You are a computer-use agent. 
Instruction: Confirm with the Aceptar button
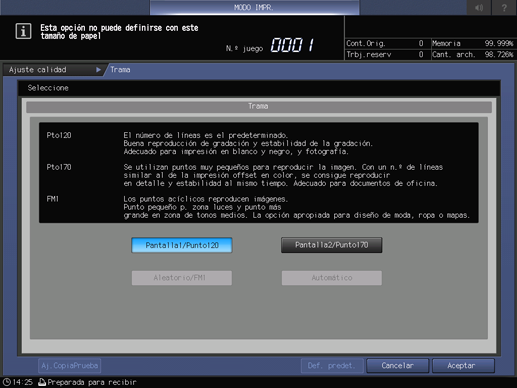(x=463, y=366)
